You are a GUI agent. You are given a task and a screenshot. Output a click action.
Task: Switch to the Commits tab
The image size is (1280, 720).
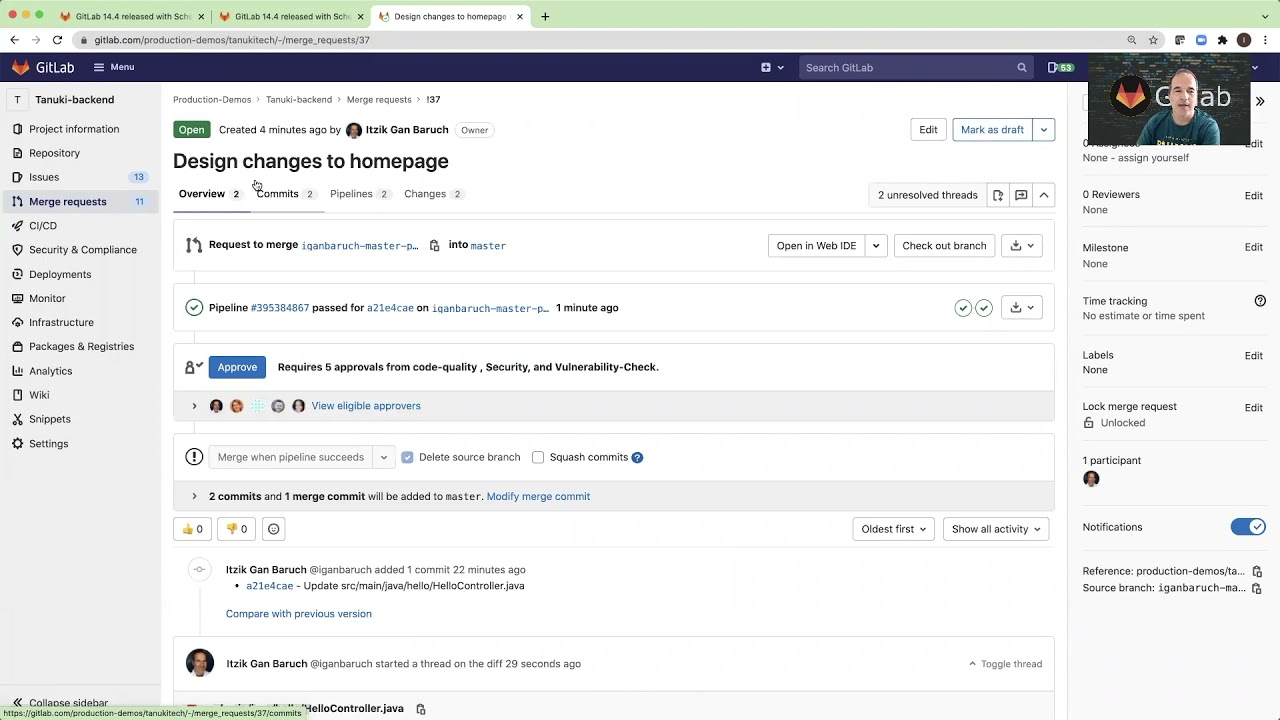click(285, 194)
